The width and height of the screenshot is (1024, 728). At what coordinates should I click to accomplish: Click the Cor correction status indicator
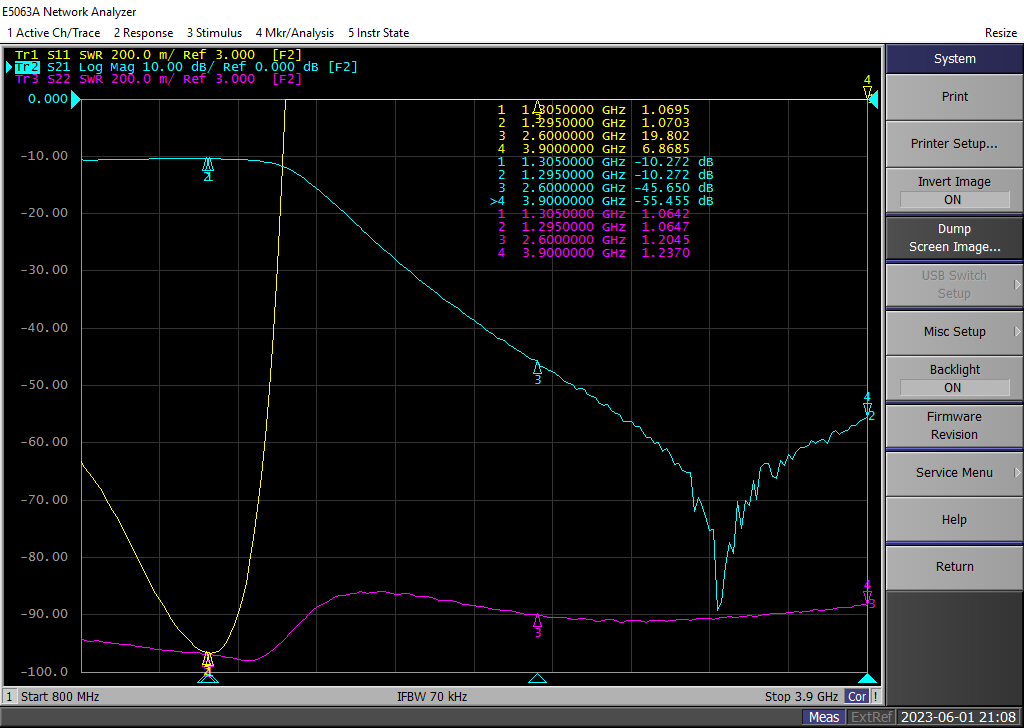tap(856, 696)
